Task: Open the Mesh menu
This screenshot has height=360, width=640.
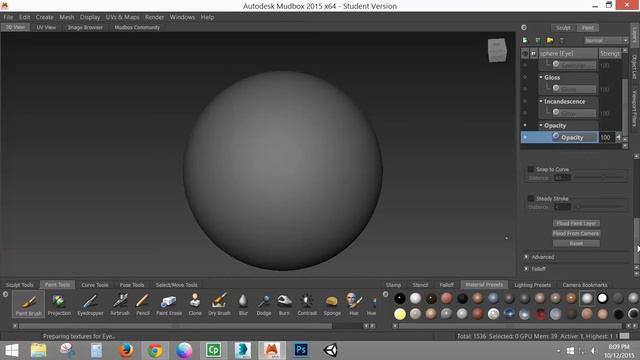Action: 67,17
